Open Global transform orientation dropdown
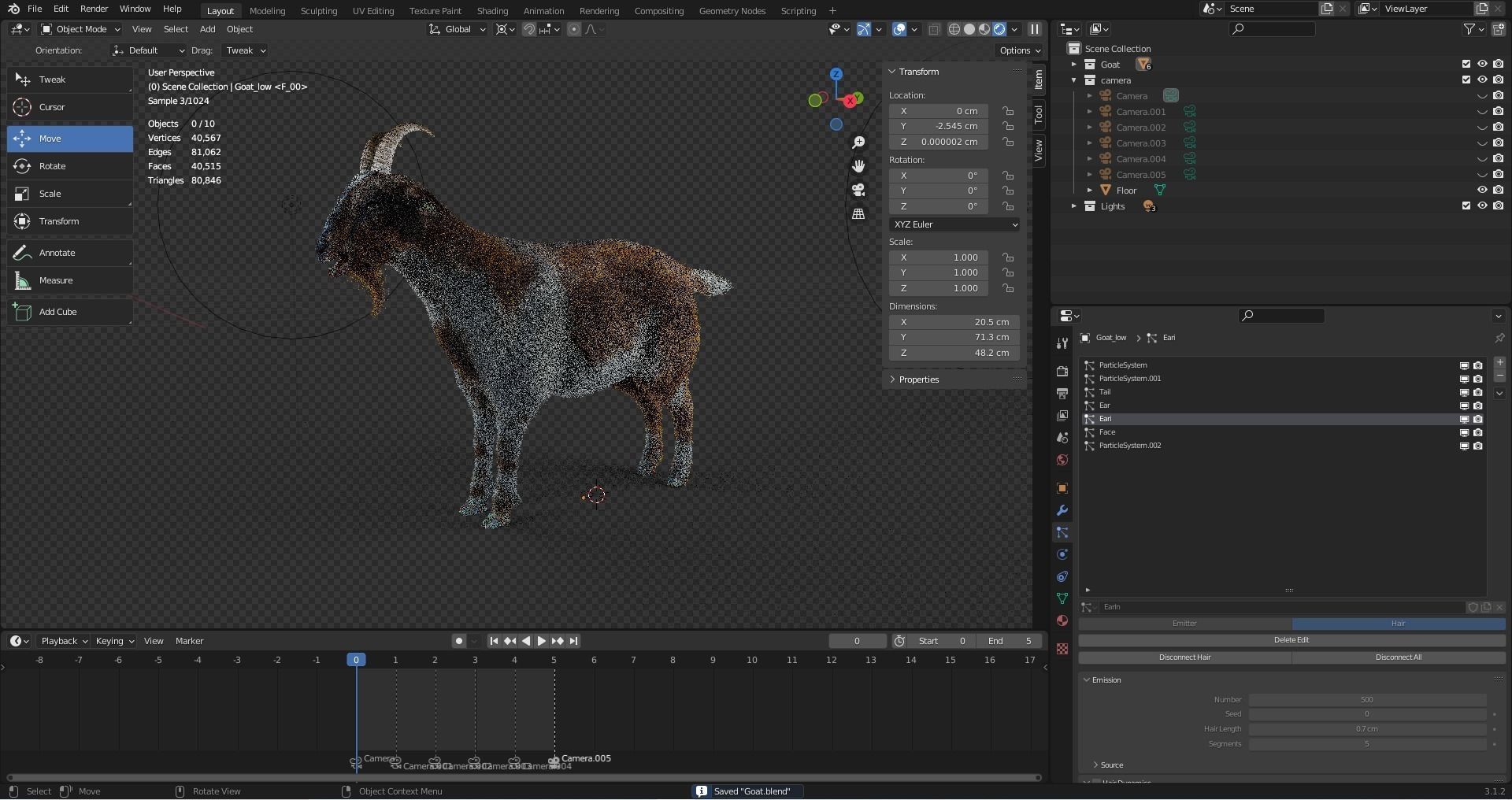The height and width of the screenshot is (800, 1512). click(x=458, y=29)
